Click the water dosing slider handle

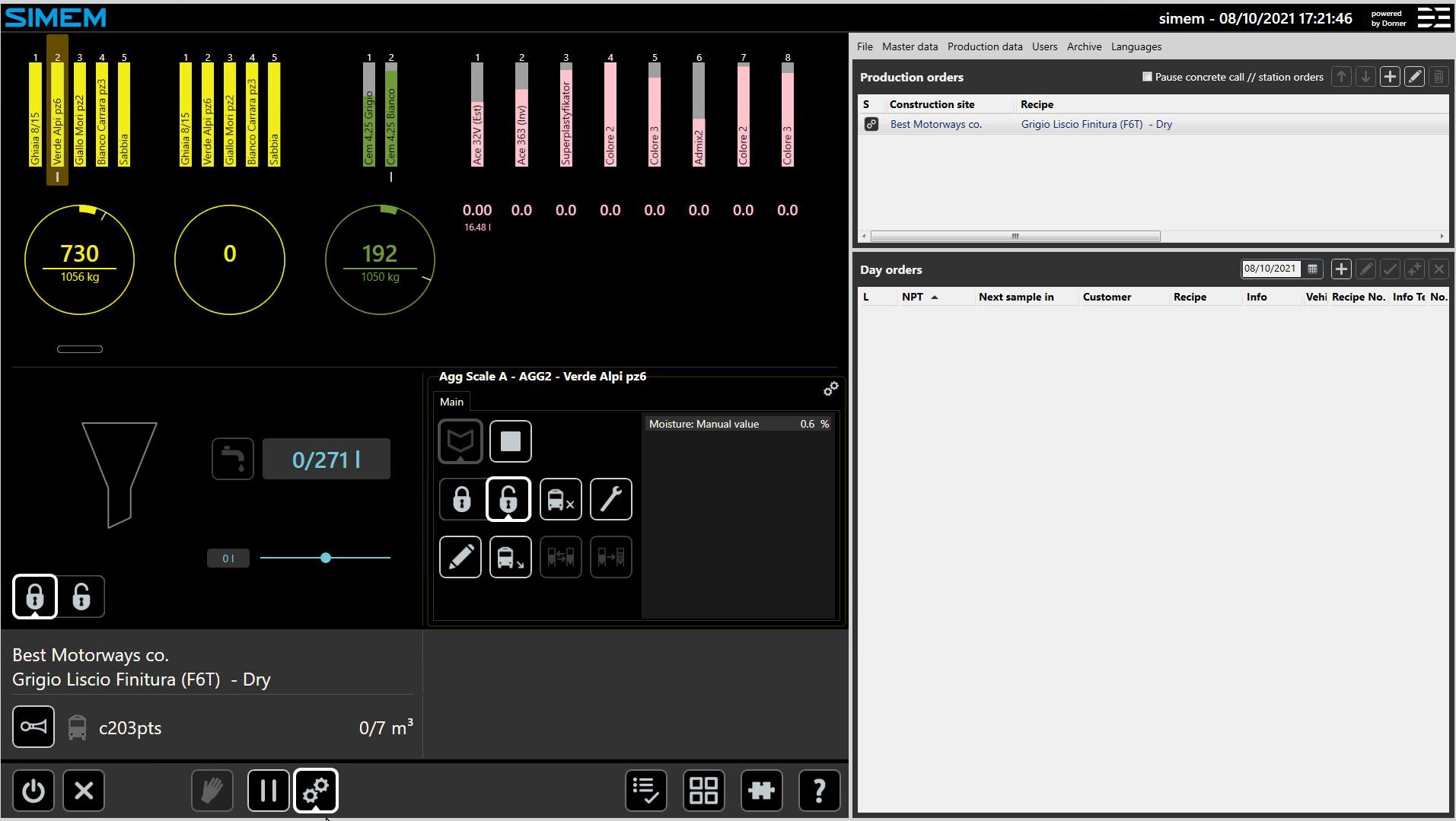point(326,558)
